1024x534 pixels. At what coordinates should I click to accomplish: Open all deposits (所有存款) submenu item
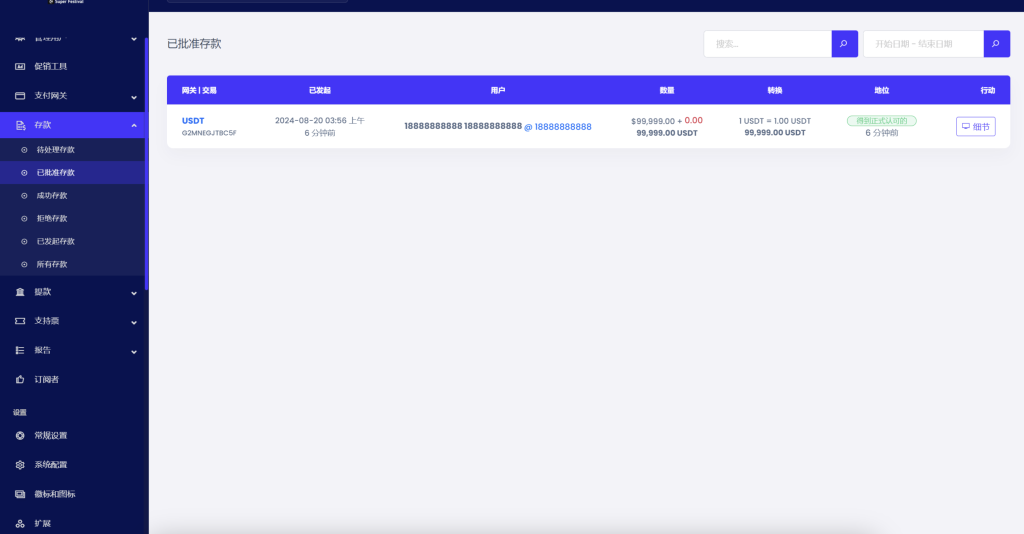point(51,265)
